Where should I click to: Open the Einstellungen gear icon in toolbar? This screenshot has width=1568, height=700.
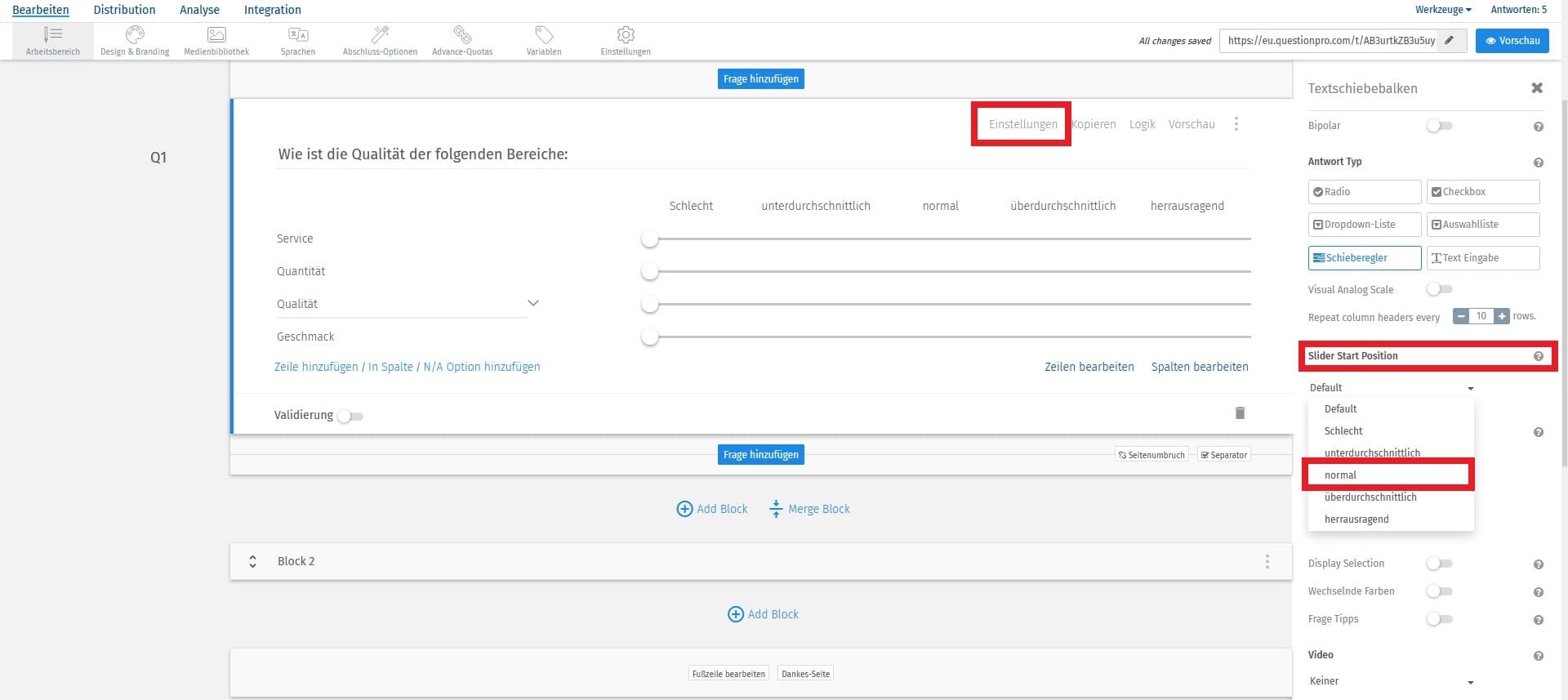(626, 34)
